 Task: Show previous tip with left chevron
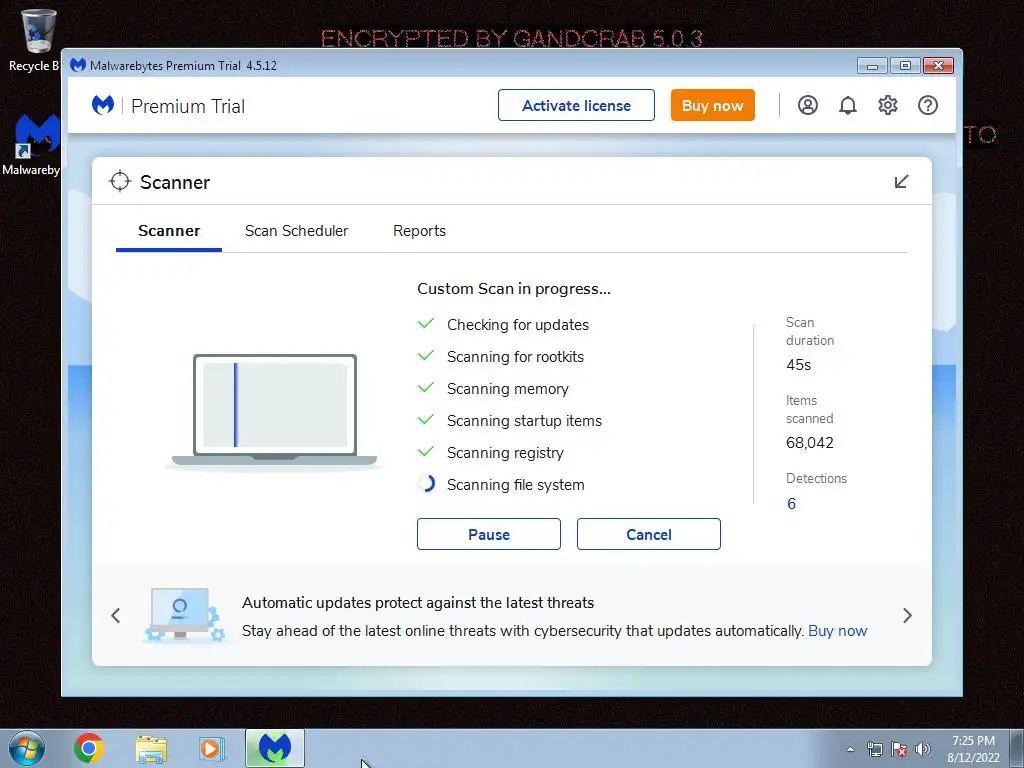tap(116, 615)
